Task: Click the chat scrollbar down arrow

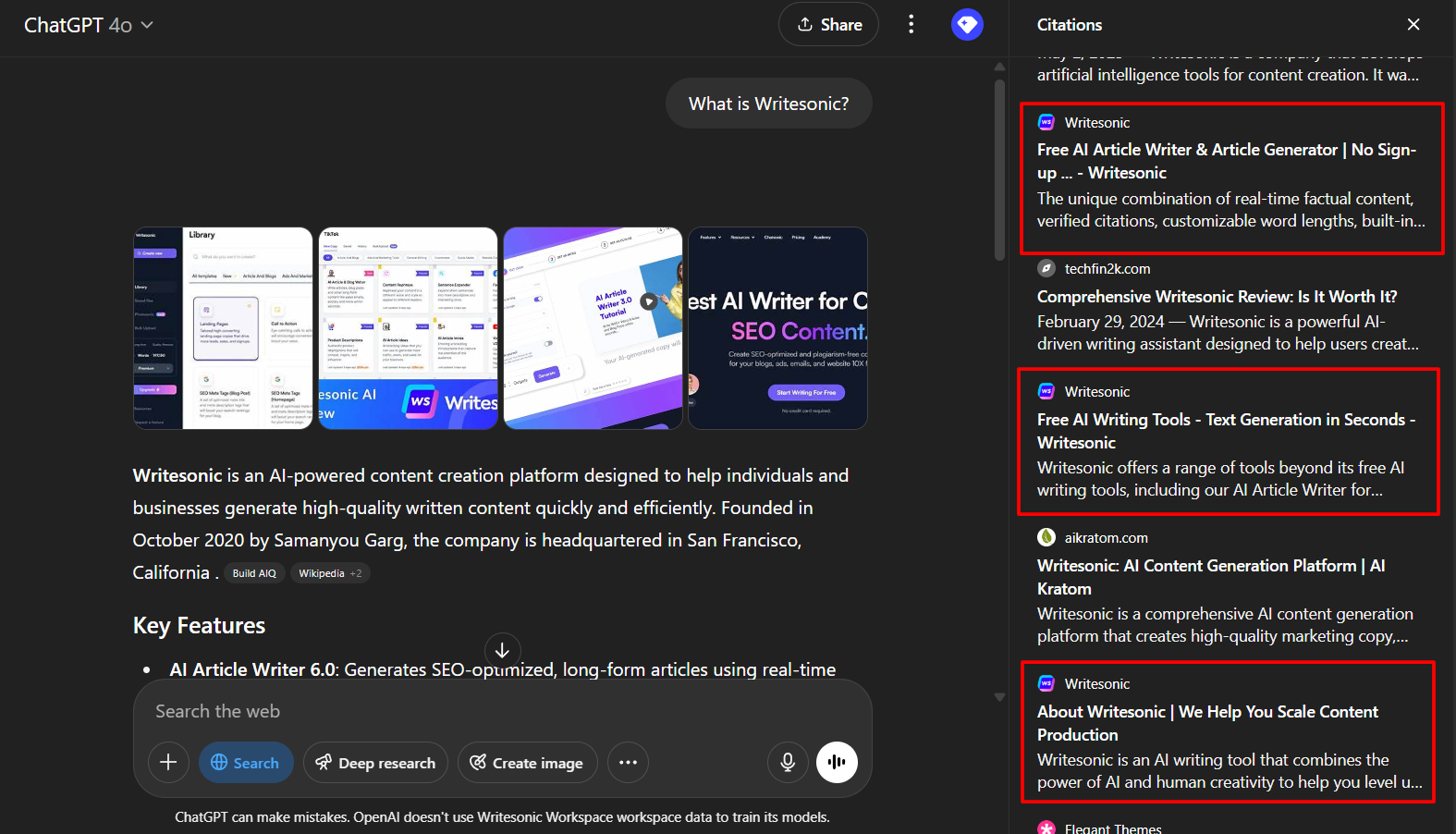Action: (x=999, y=697)
